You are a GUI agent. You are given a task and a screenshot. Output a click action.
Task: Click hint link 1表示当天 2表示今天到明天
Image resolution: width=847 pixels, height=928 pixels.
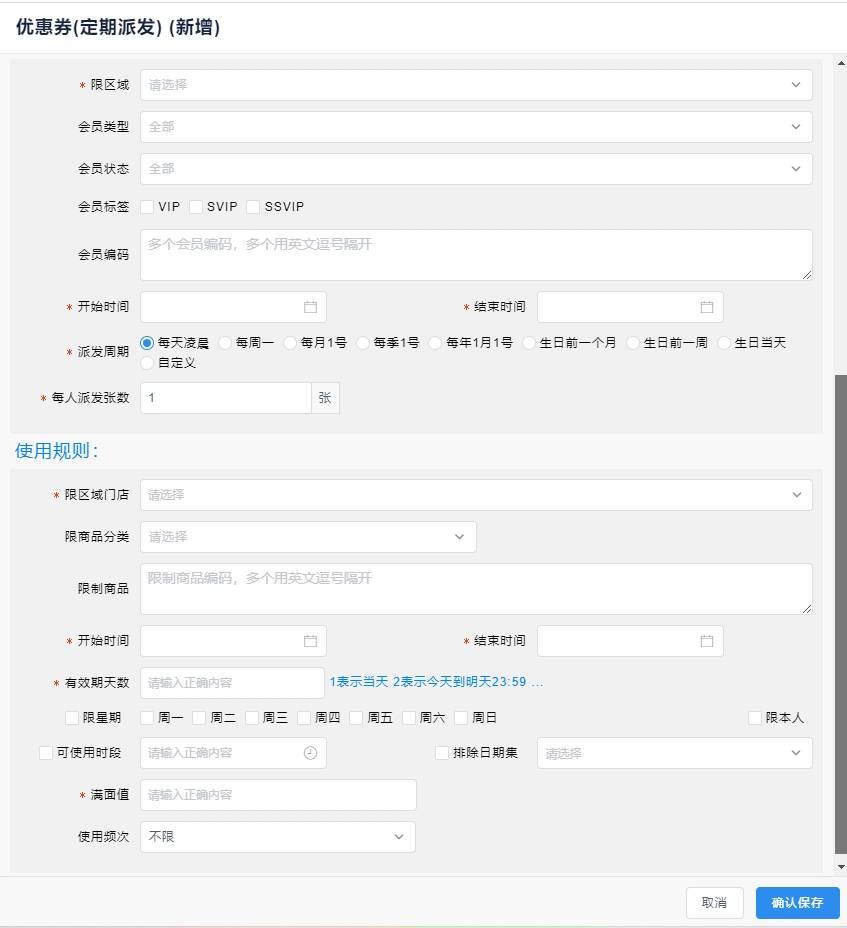click(x=436, y=682)
